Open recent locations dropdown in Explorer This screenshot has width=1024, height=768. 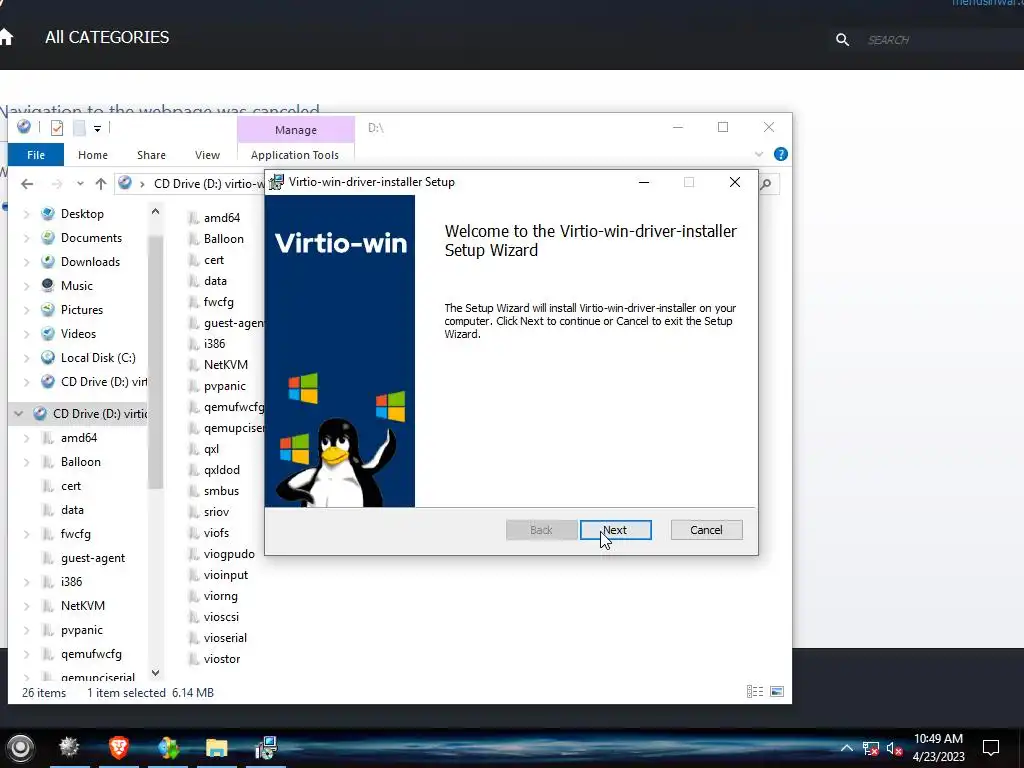point(80,184)
